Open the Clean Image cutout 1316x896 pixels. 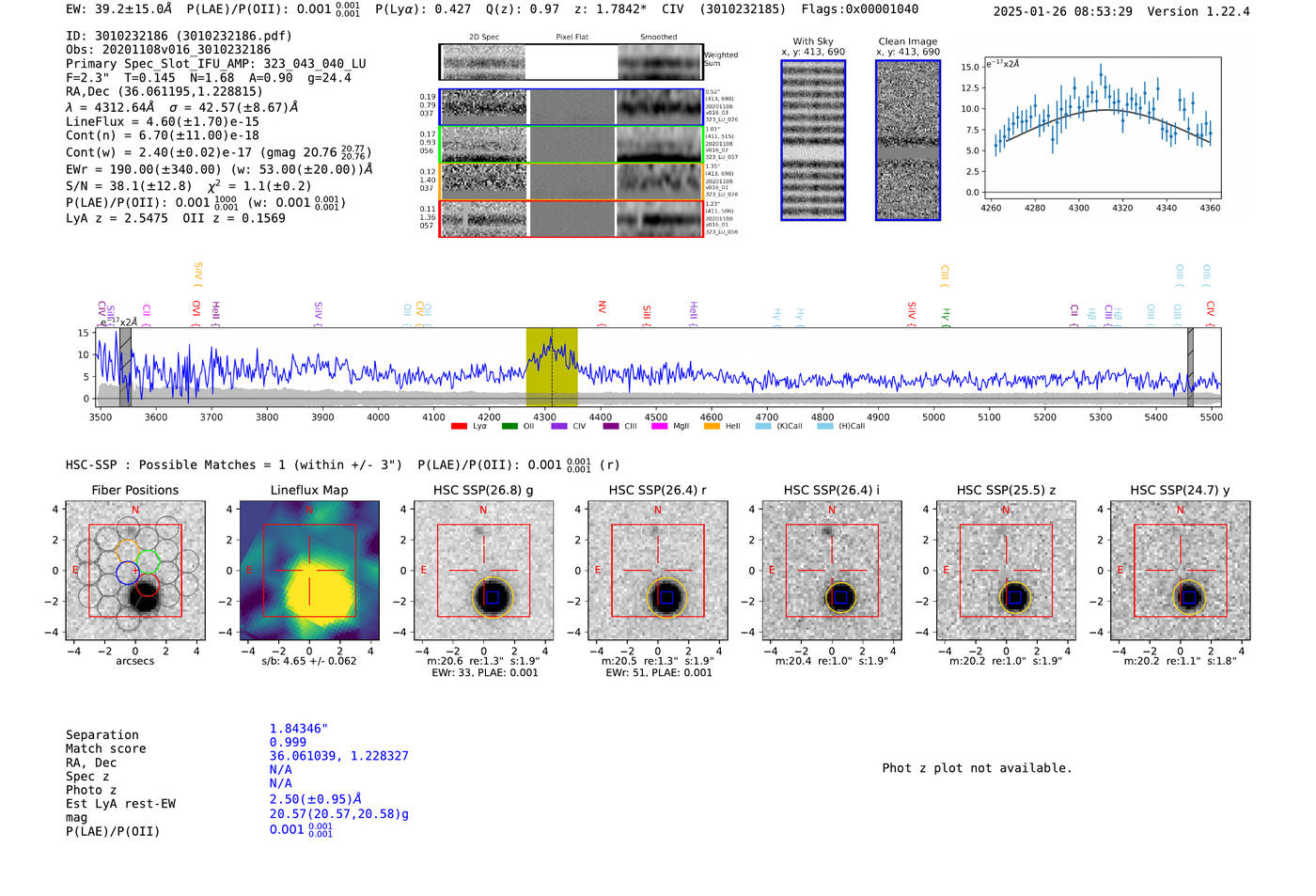coord(908,140)
